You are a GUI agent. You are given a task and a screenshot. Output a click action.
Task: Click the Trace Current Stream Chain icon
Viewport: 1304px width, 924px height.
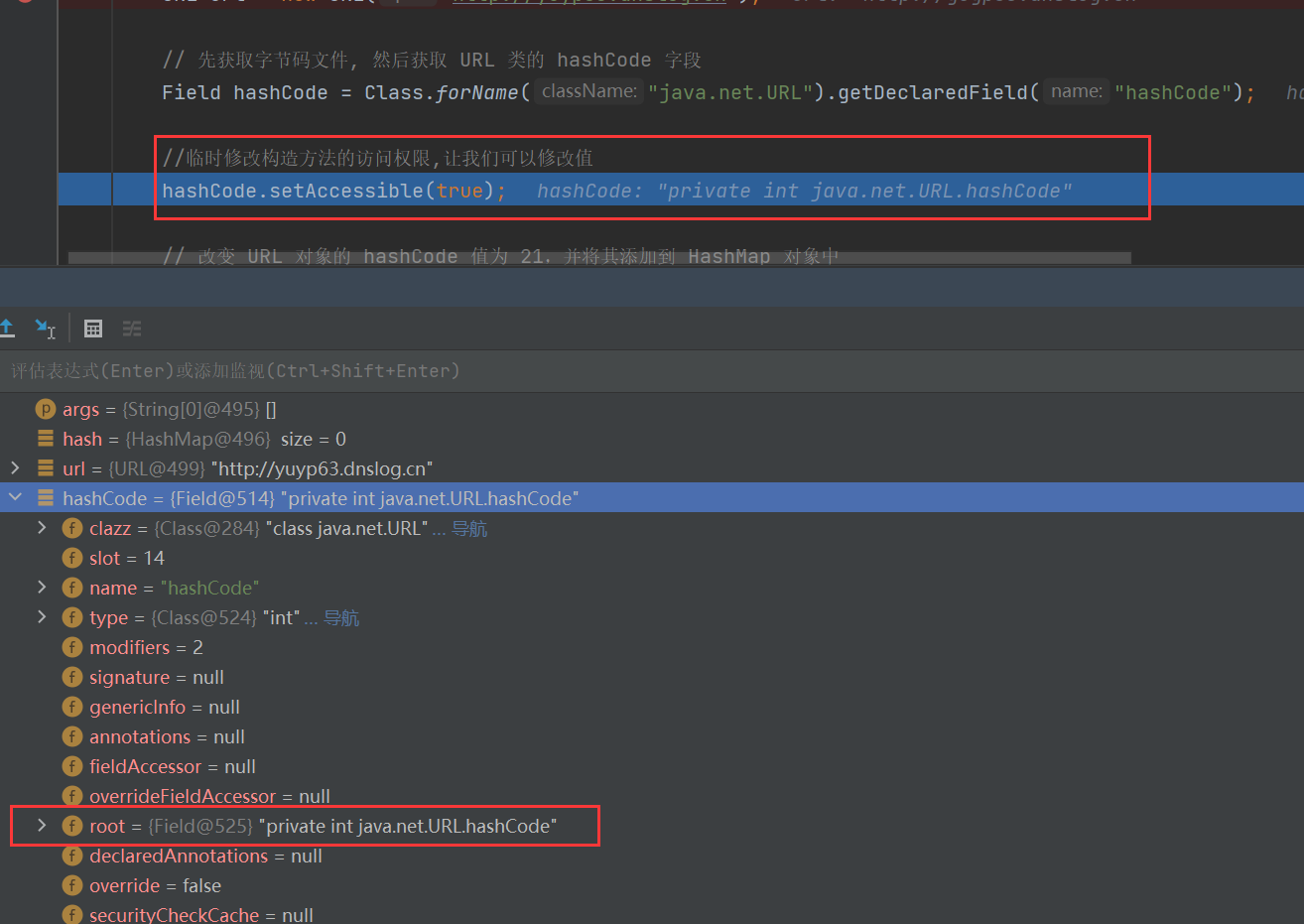(x=132, y=329)
